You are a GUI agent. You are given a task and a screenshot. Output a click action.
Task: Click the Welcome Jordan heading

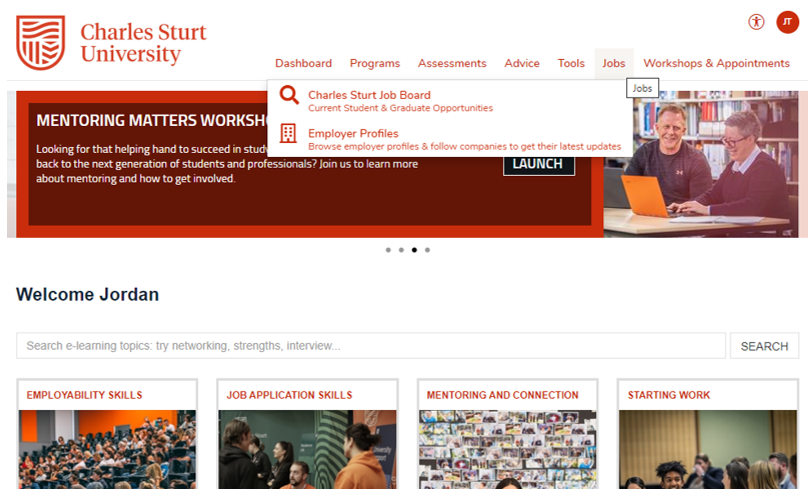[87, 294]
